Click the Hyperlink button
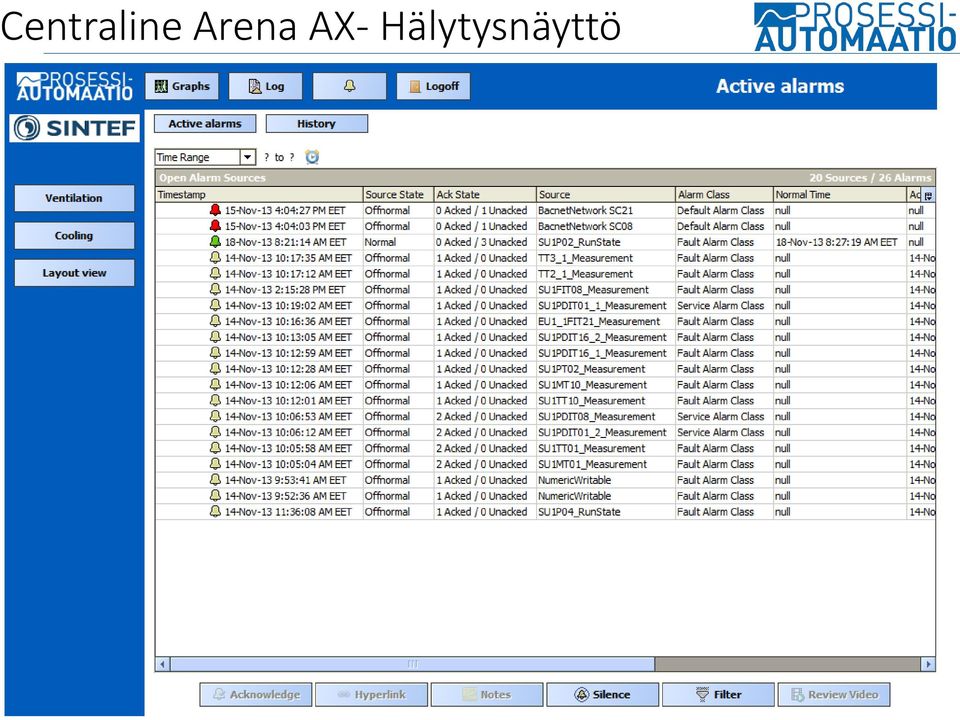The image size is (960, 720). click(372, 695)
